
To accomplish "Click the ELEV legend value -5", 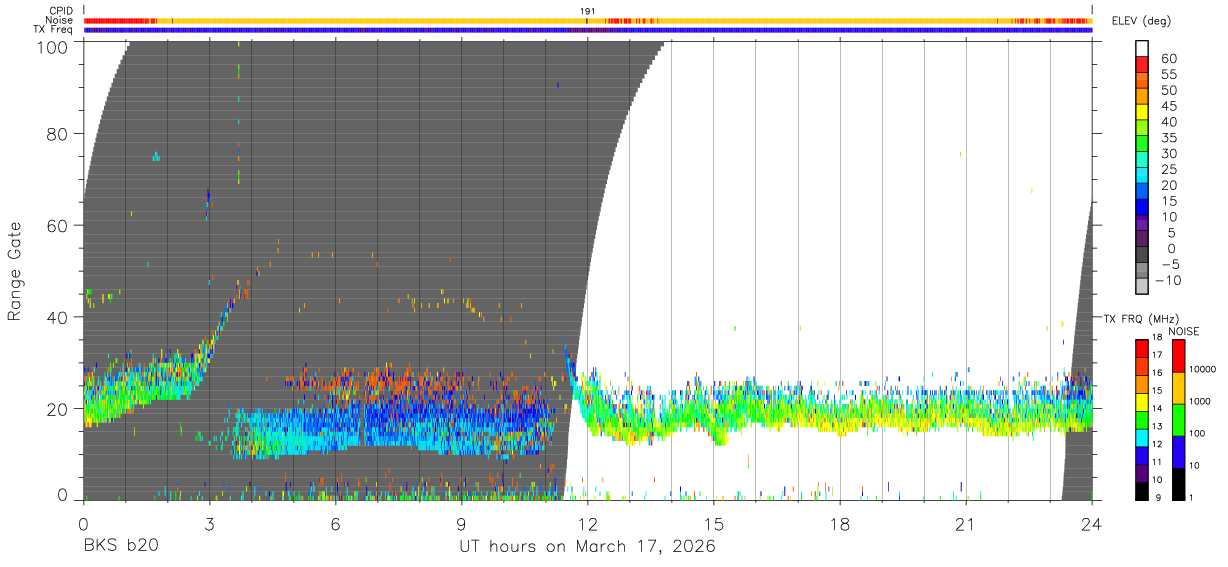I will tap(1168, 264).
